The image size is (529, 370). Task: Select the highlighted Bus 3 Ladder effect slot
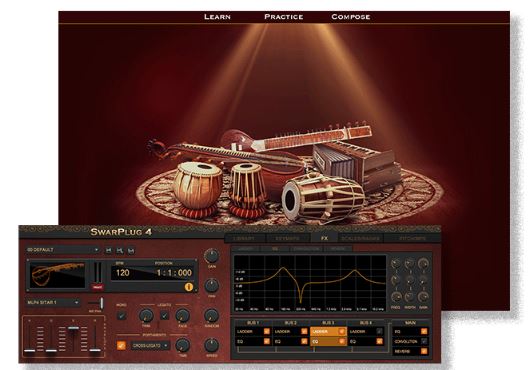click(328, 332)
